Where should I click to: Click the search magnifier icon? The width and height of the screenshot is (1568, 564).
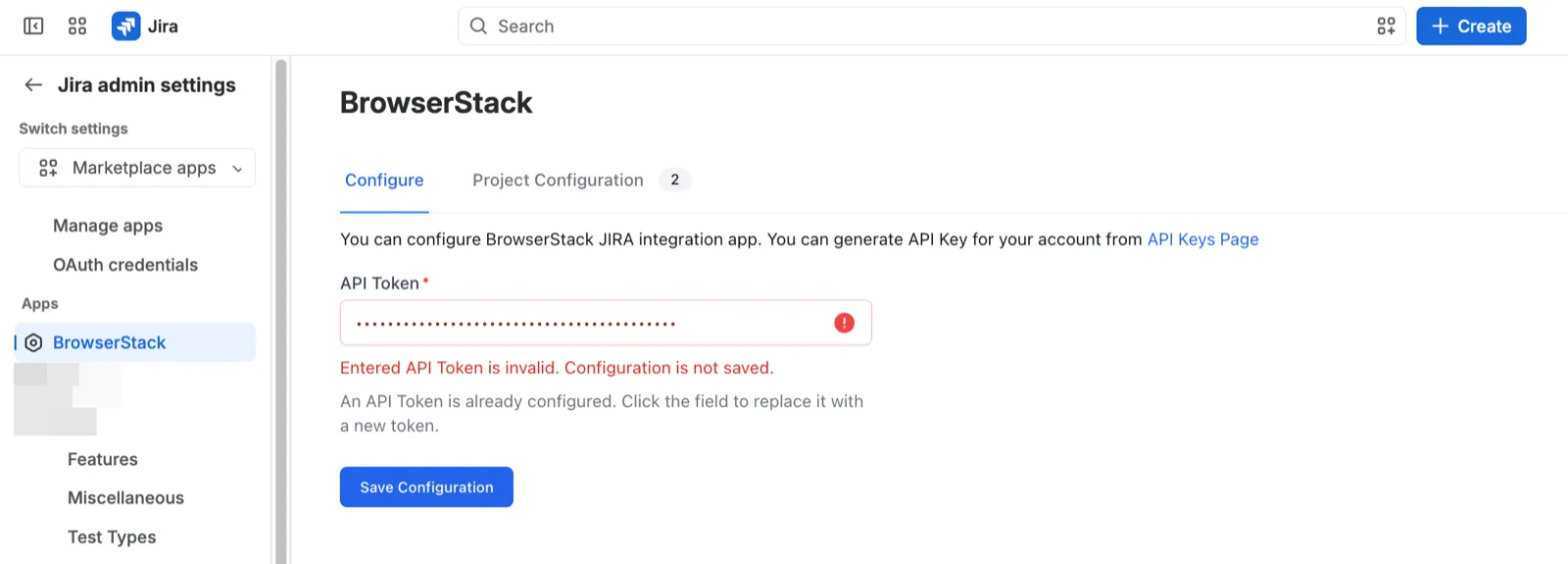coord(478,26)
